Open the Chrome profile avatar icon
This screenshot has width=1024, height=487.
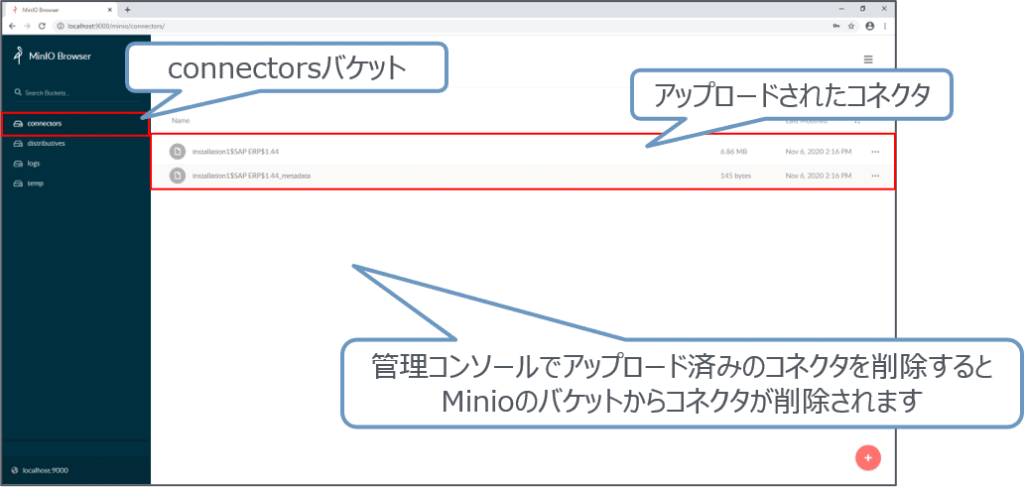pos(869,26)
